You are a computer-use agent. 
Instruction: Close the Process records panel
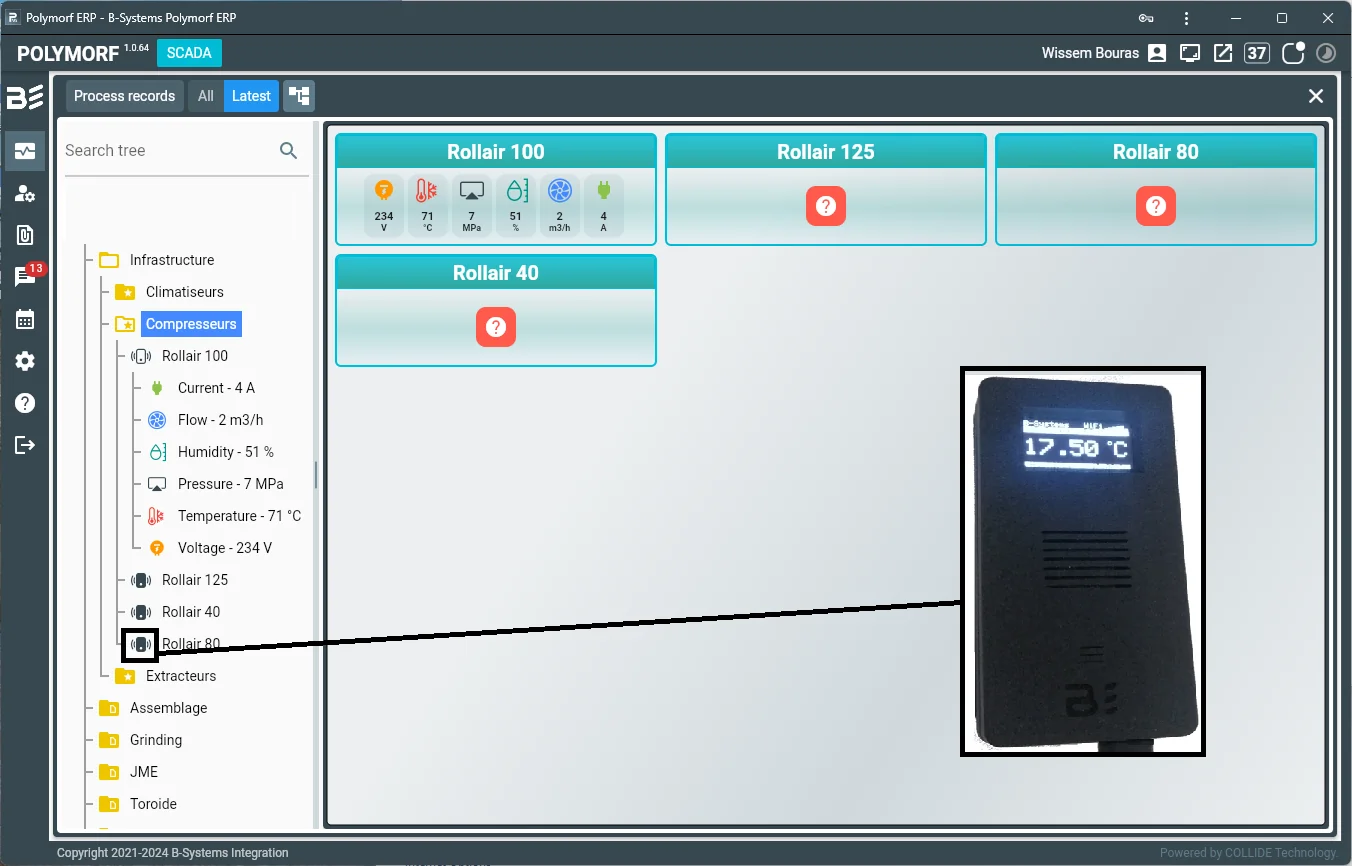coord(1316,96)
